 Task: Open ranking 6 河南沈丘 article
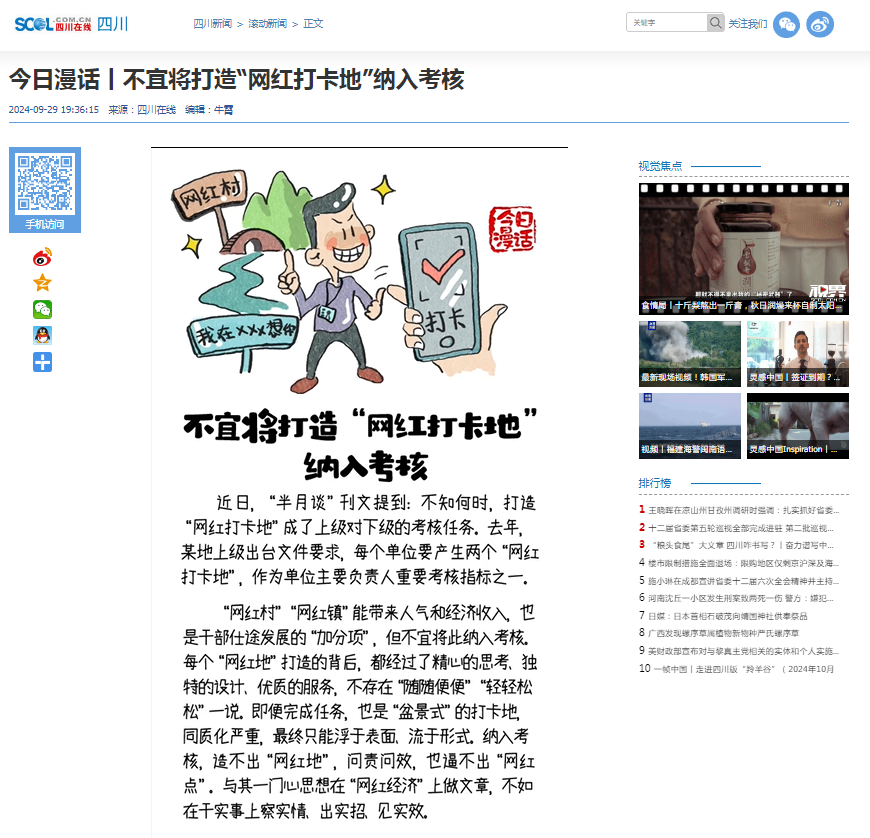(x=741, y=598)
